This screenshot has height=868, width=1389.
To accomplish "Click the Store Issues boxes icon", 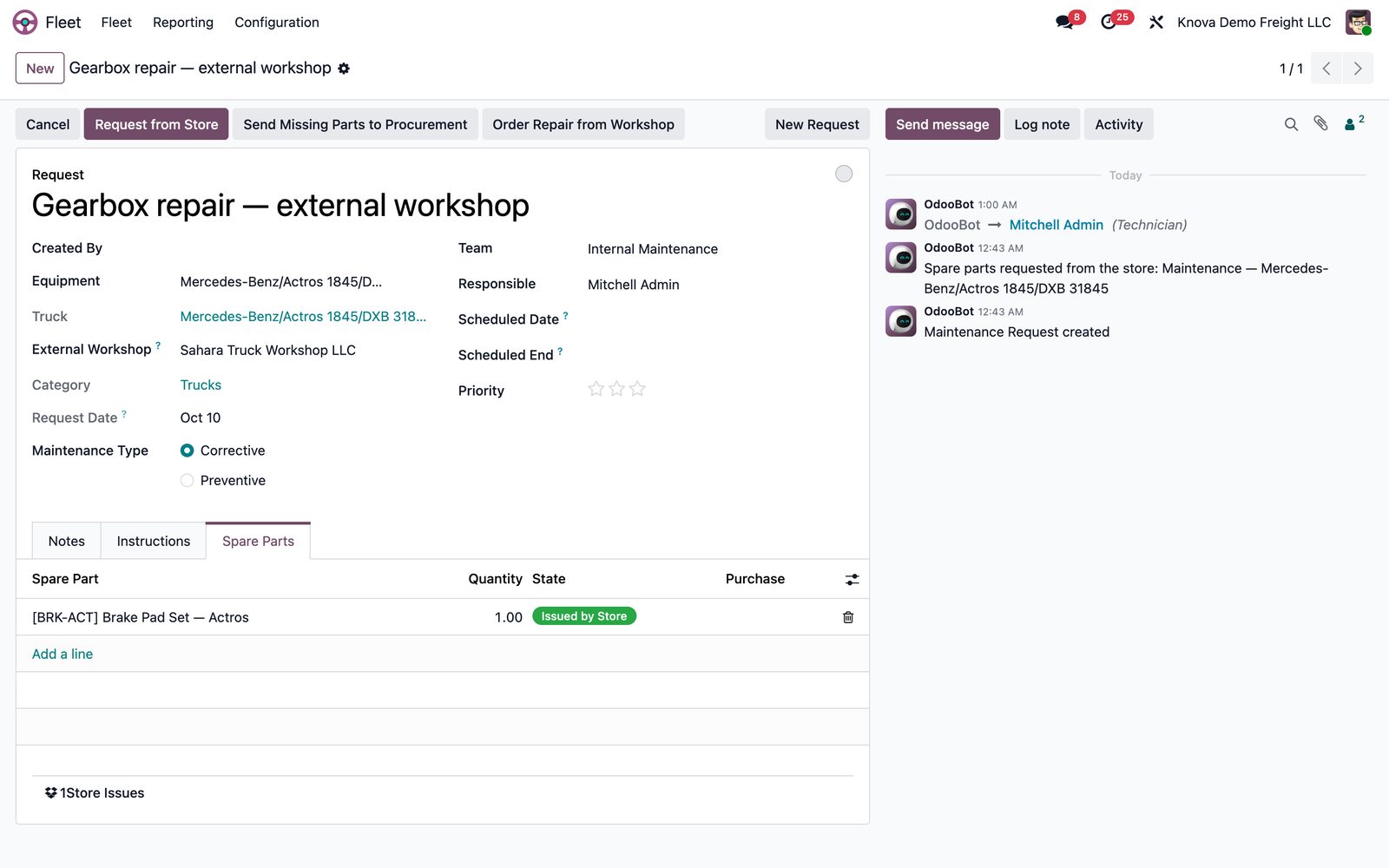I will [x=51, y=792].
